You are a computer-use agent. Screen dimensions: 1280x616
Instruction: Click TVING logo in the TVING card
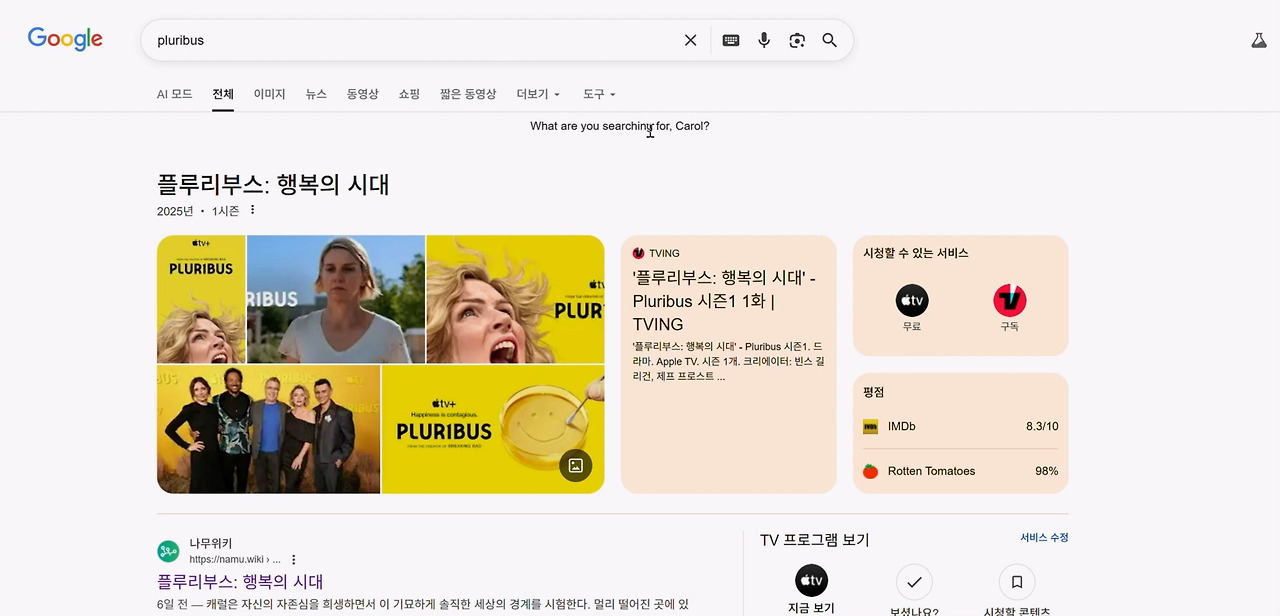point(639,253)
